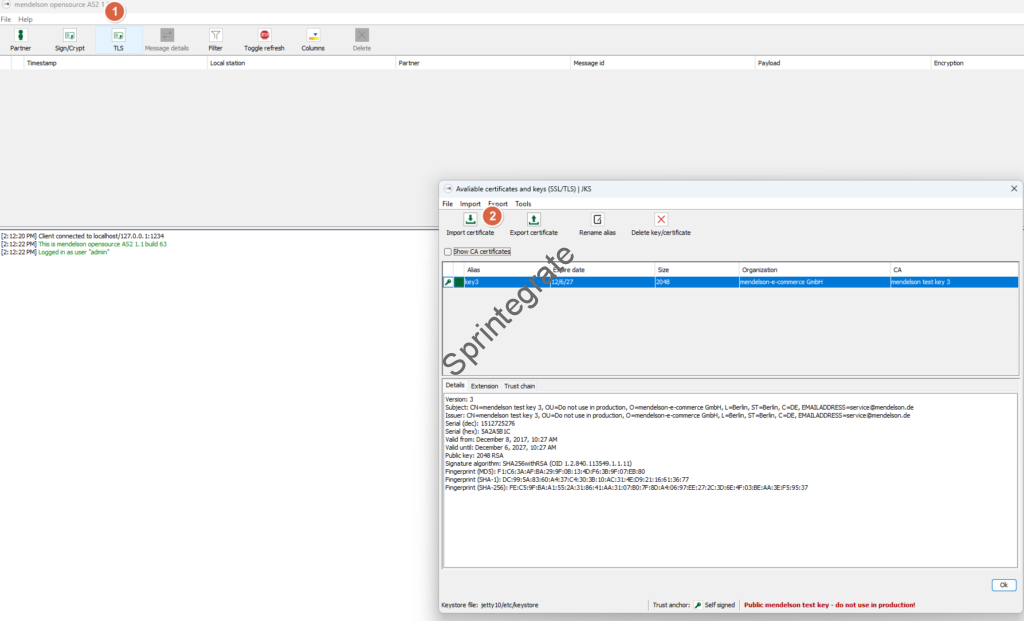1024x621 pixels.
Task: Open the Tools menu in certificate dialog
Action: tap(523, 204)
